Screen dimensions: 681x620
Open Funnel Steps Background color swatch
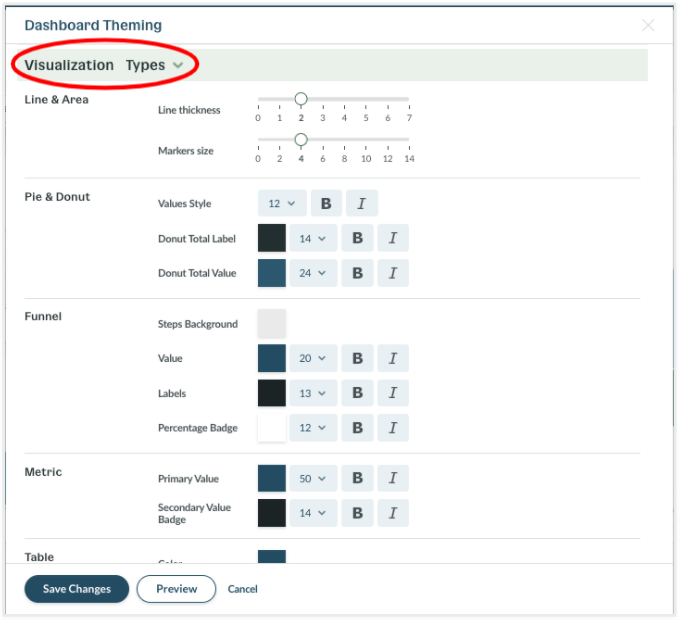(x=272, y=324)
